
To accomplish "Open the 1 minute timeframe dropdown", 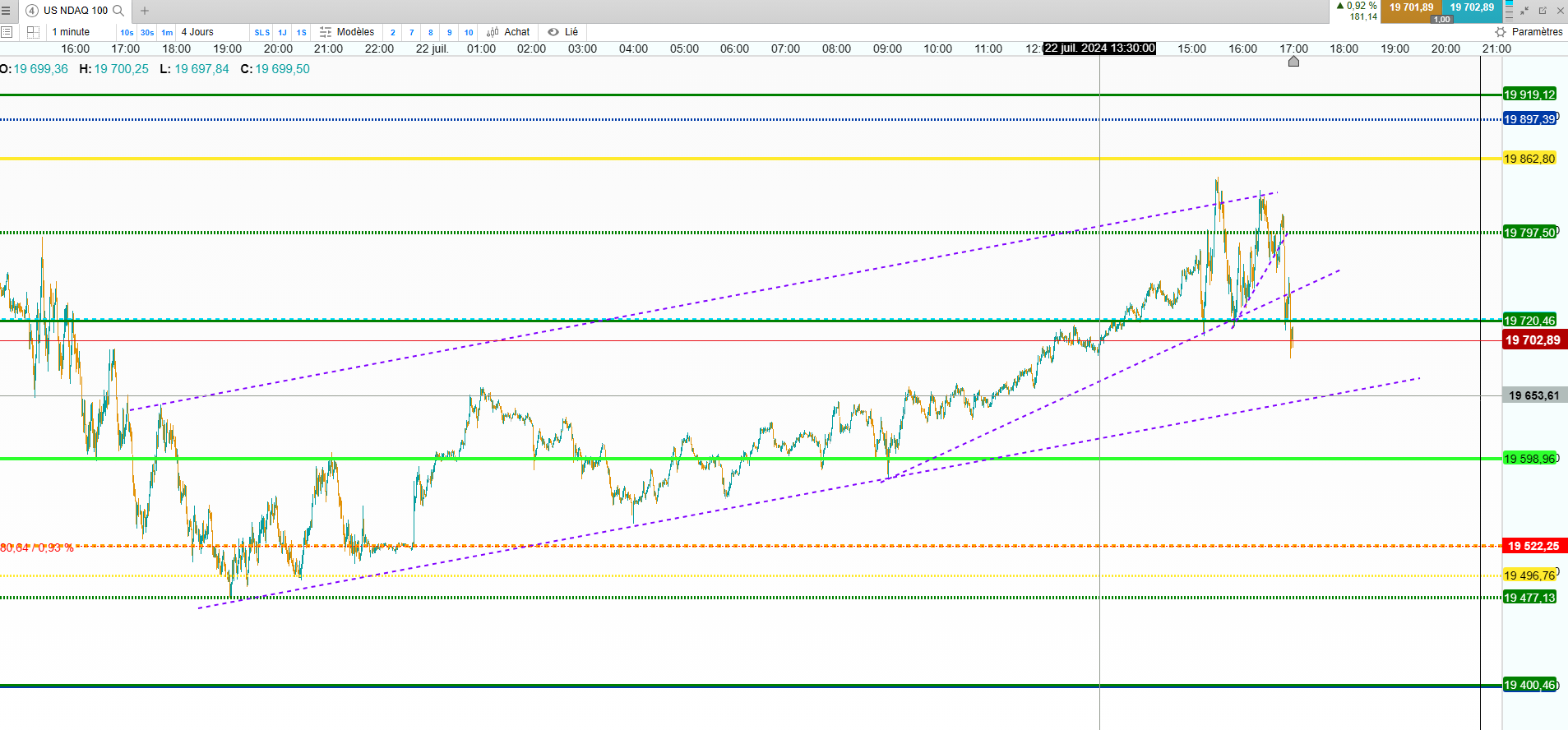I will (x=71, y=32).
